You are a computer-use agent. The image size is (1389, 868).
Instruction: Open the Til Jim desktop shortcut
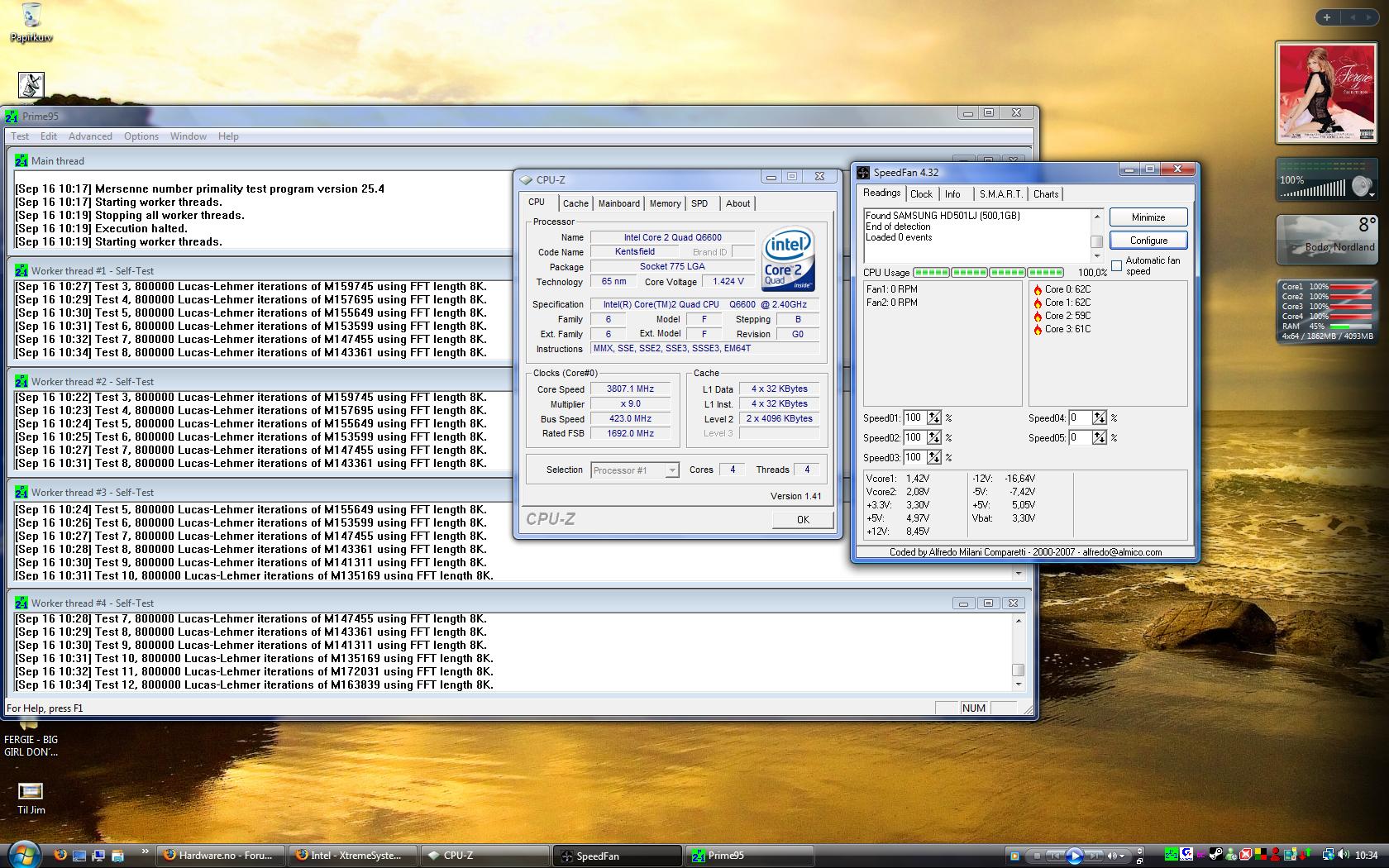[31, 798]
